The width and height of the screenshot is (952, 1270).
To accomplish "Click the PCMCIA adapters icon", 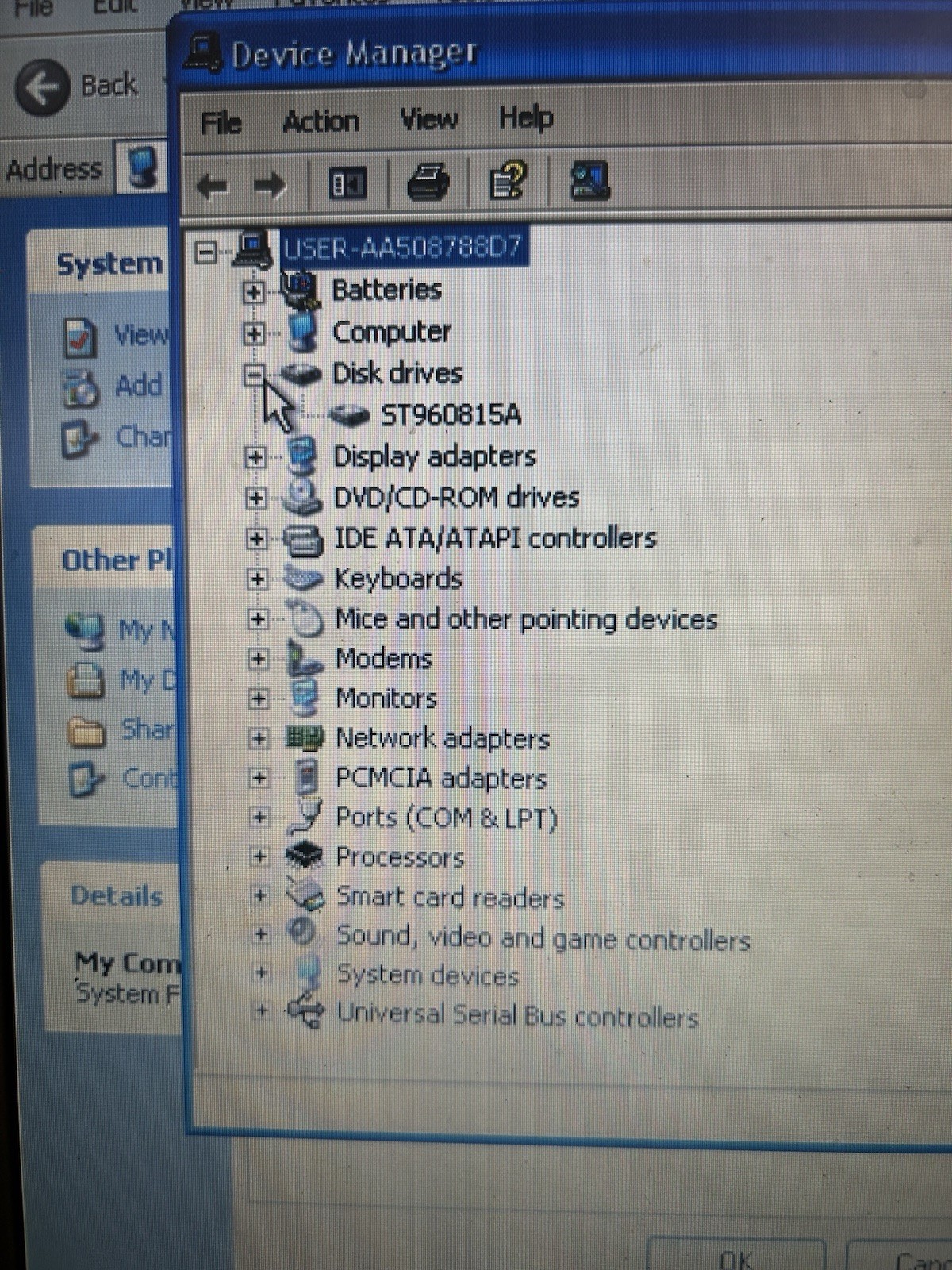I will pos(306,777).
